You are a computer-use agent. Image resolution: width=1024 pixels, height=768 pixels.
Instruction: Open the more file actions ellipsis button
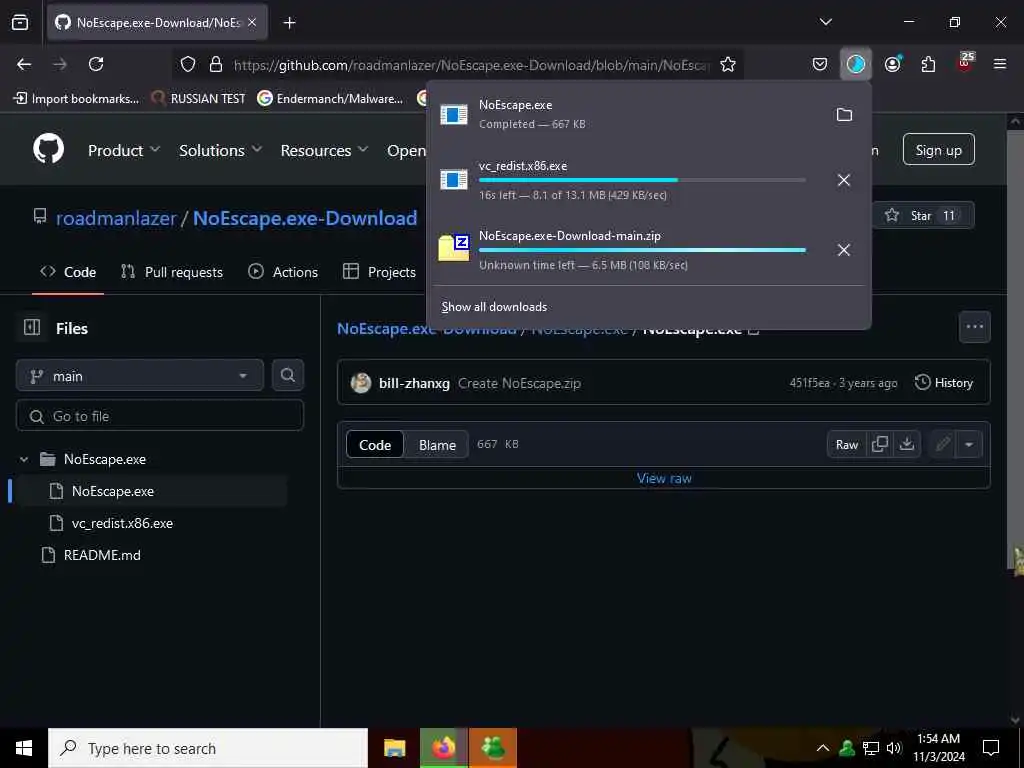[974, 327]
